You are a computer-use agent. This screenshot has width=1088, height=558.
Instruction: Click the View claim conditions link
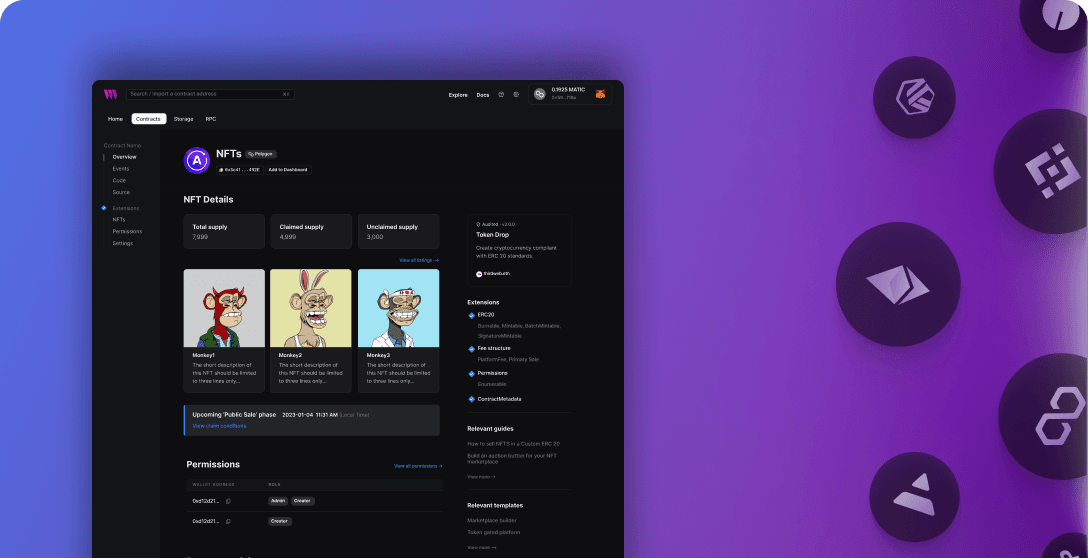pyautogui.click(x=219, y=426)
